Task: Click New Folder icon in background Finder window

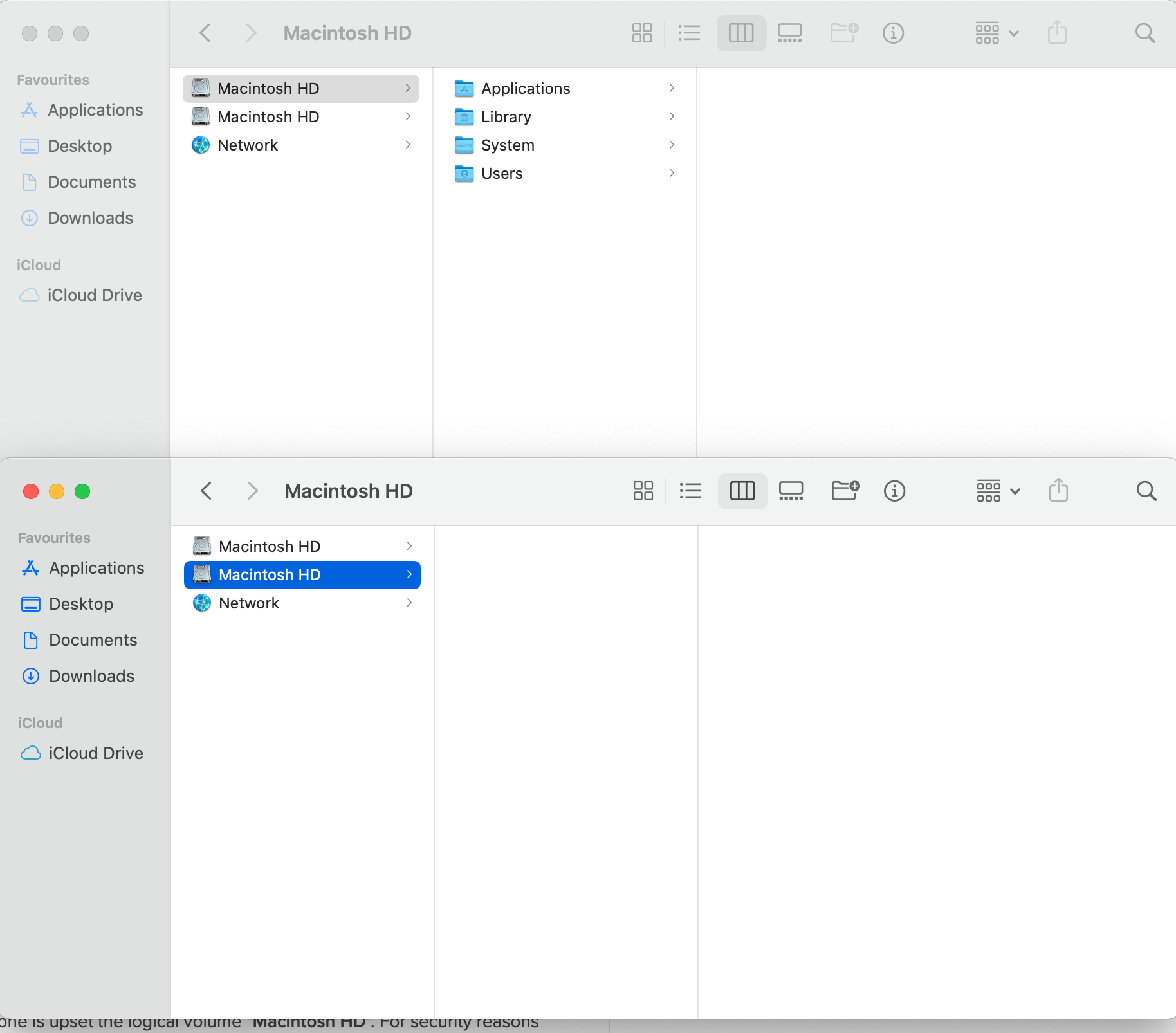Action: tap(844, 33)
